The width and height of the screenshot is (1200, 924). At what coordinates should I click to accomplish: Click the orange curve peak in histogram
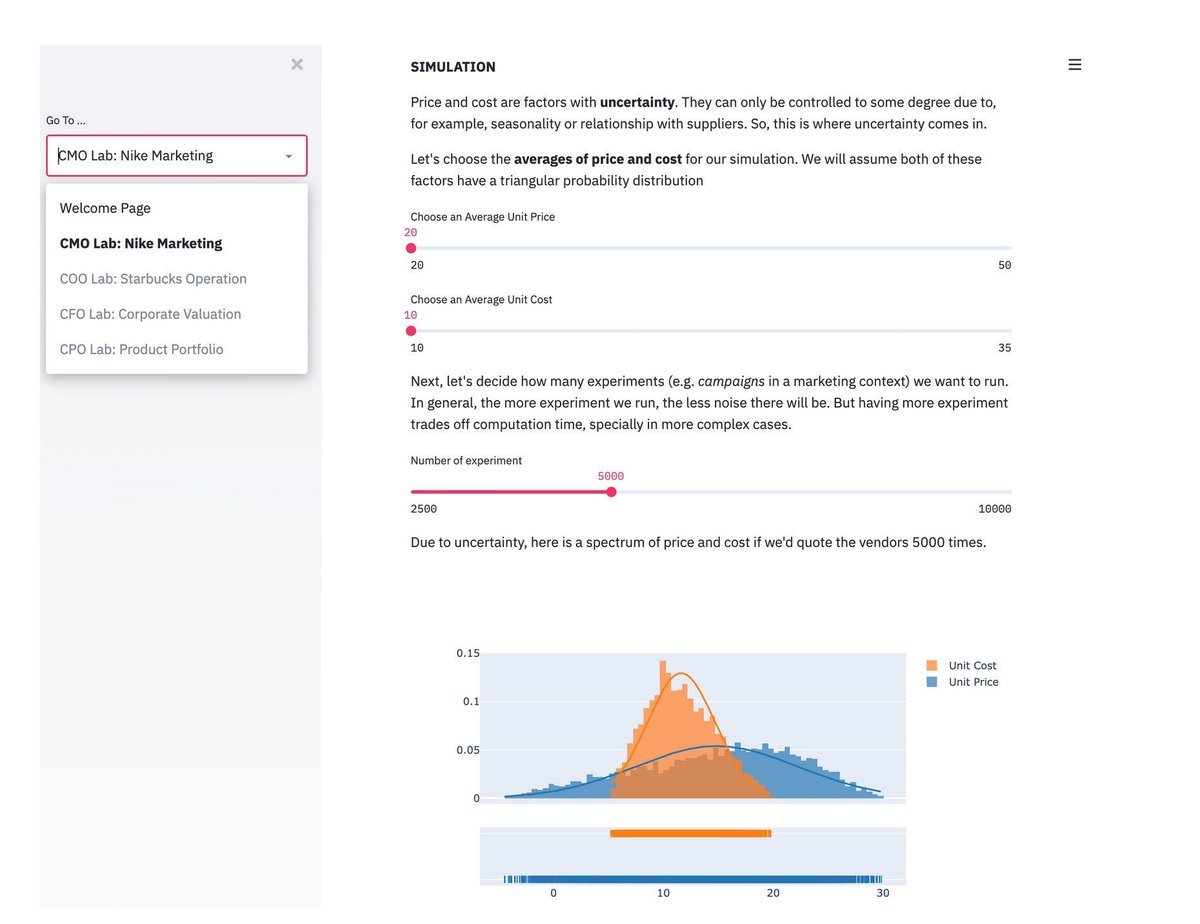[x=681, y=673]
